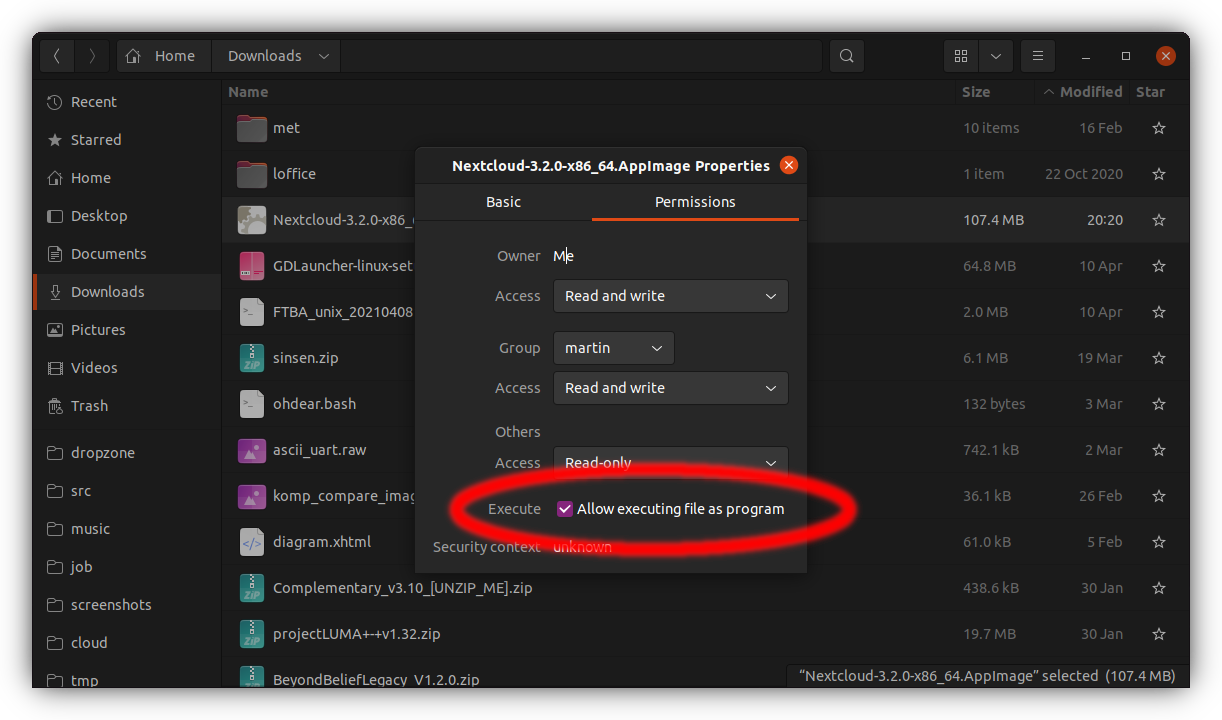Image resolution: width=1222 pixels, height=720 pixels.
Task: Open Recent in the sidebar
Action: (x=127, y=102)
